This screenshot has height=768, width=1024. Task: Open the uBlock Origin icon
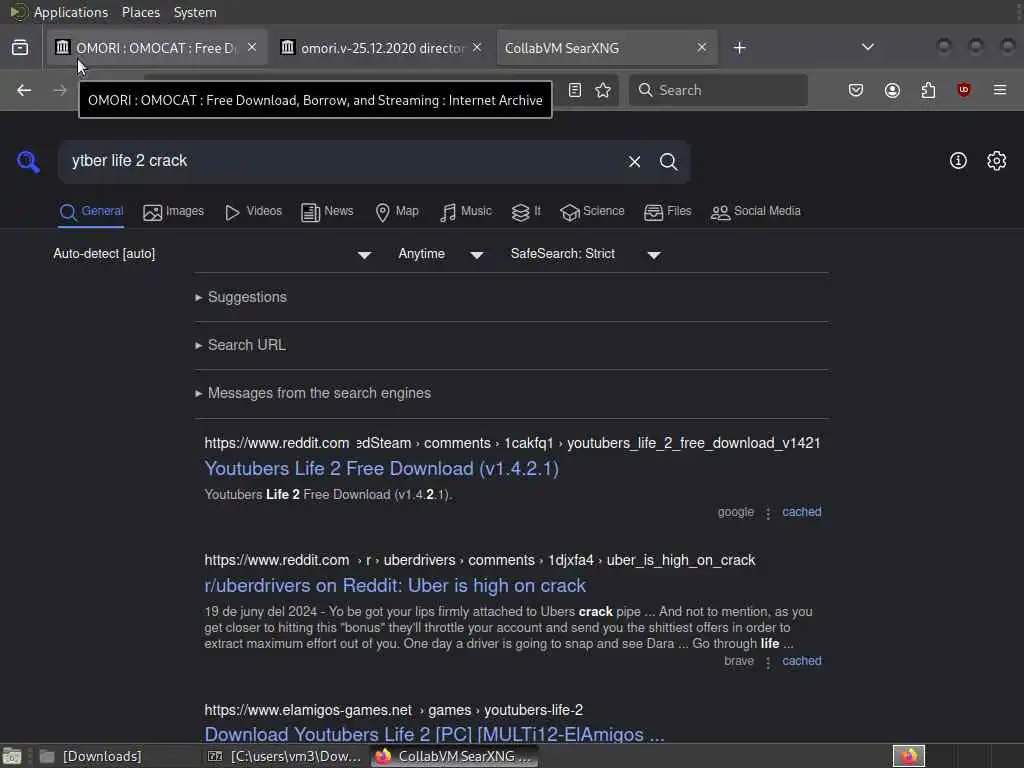point(963,90)
